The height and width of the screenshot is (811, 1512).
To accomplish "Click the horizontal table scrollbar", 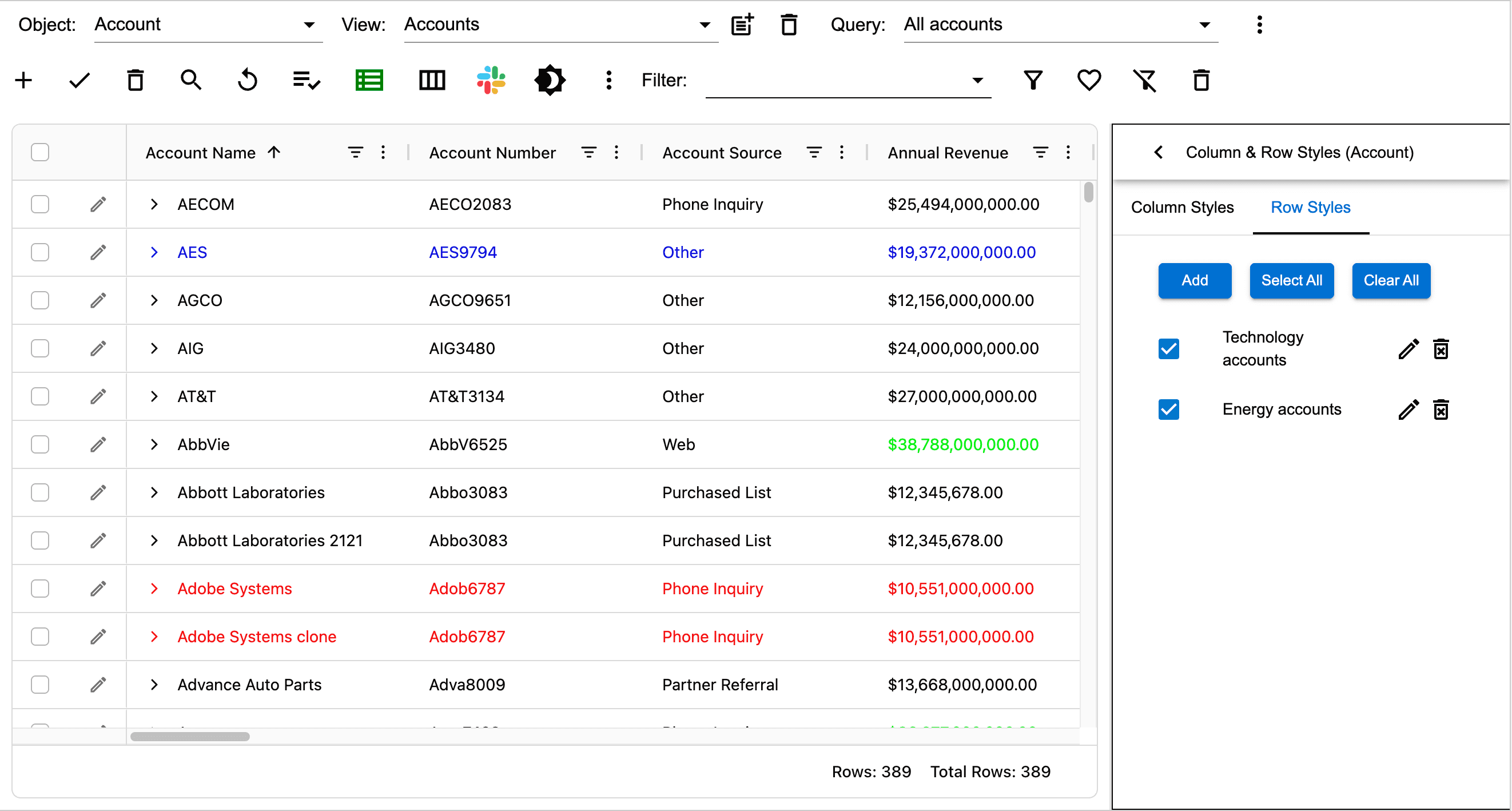I will pyautogui.click(x=190, y=737).
